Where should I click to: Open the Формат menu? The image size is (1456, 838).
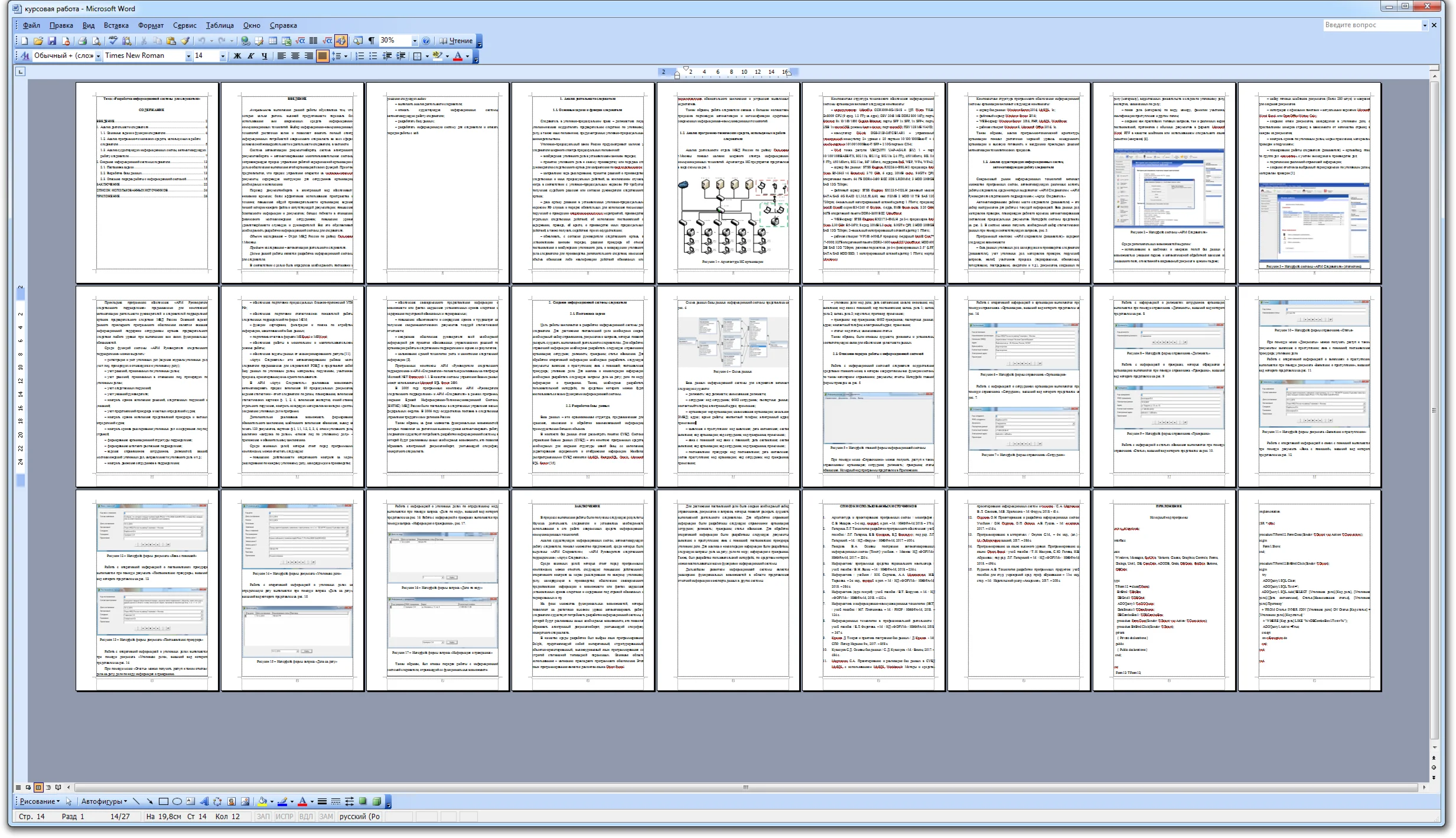(x=151, y=25)
